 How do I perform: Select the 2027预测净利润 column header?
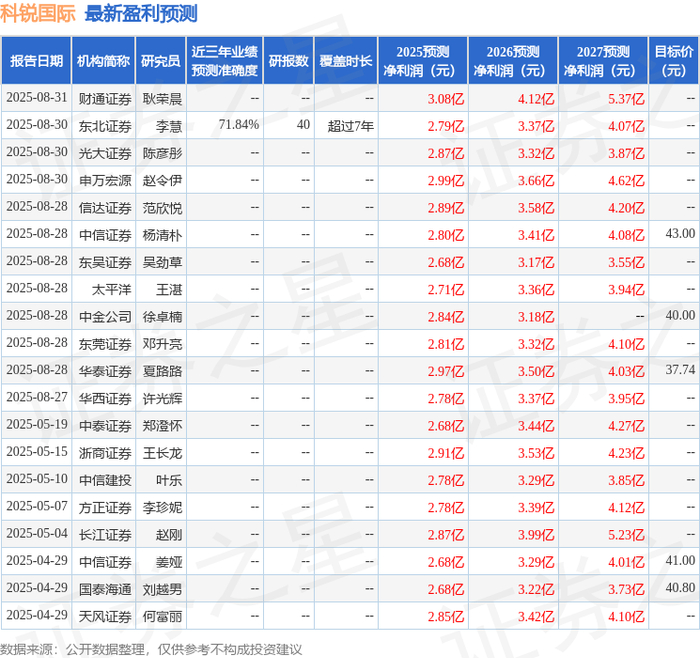click(603, 61)
